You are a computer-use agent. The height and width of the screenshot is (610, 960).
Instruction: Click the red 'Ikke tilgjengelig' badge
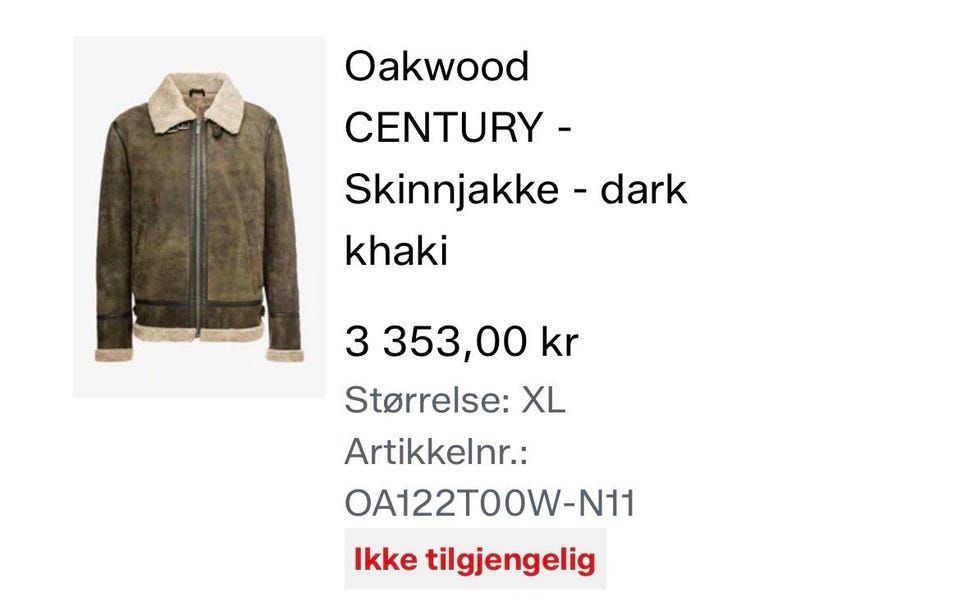pos(475,559)
